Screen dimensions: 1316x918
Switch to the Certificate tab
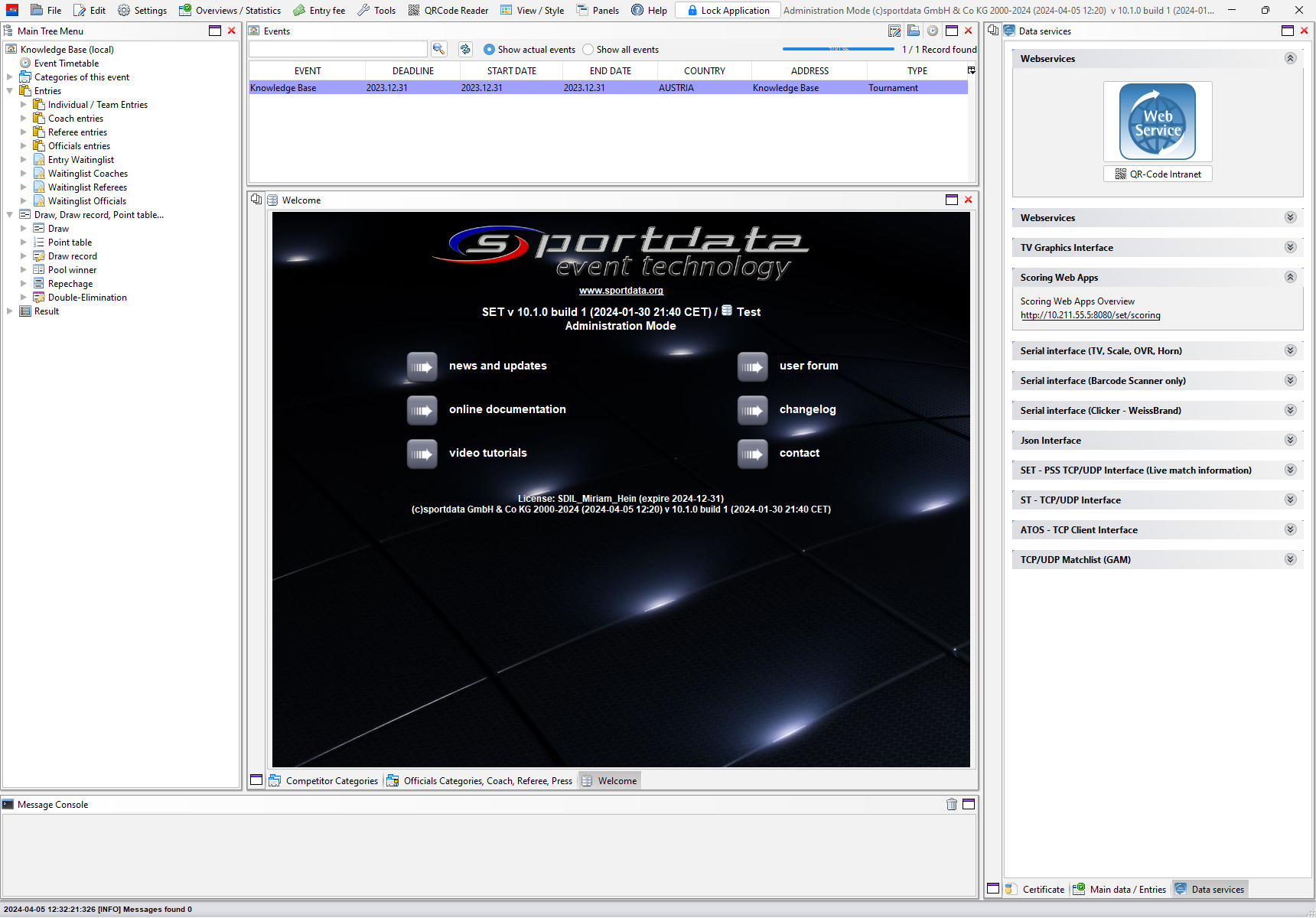point(1035,889)
